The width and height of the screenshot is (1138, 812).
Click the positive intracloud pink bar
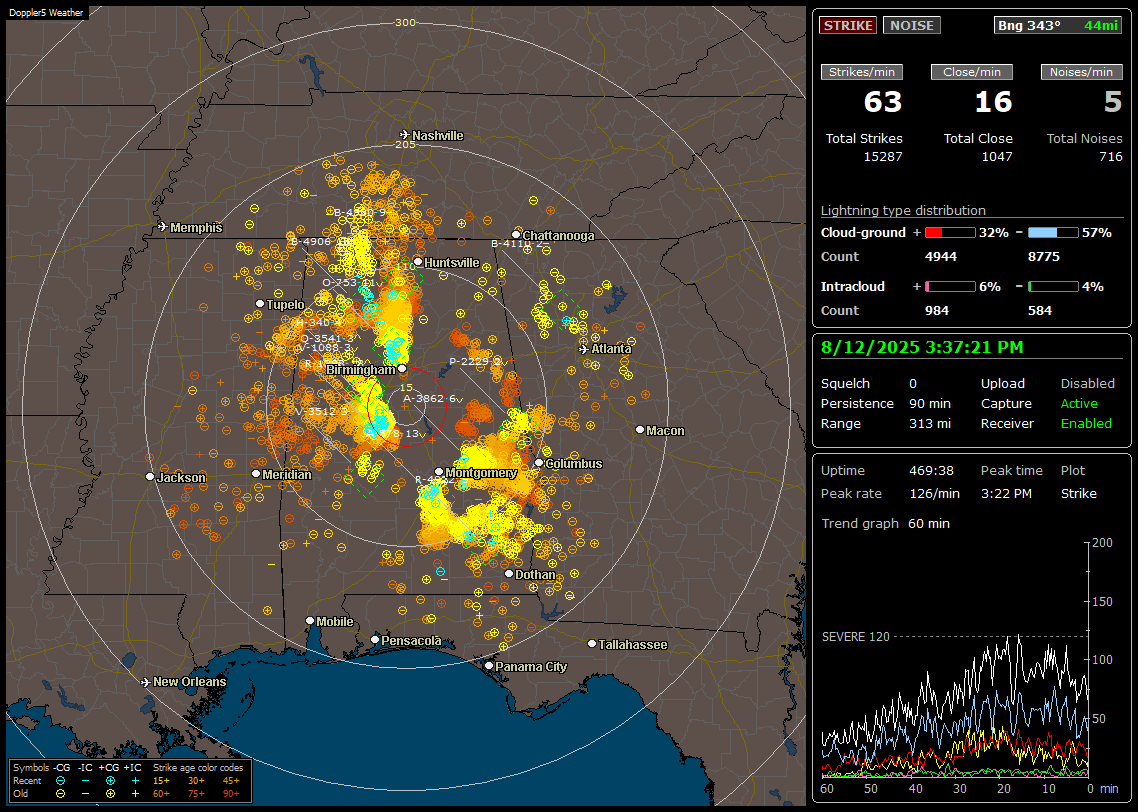pyautogui.click(x=950, y=287)
